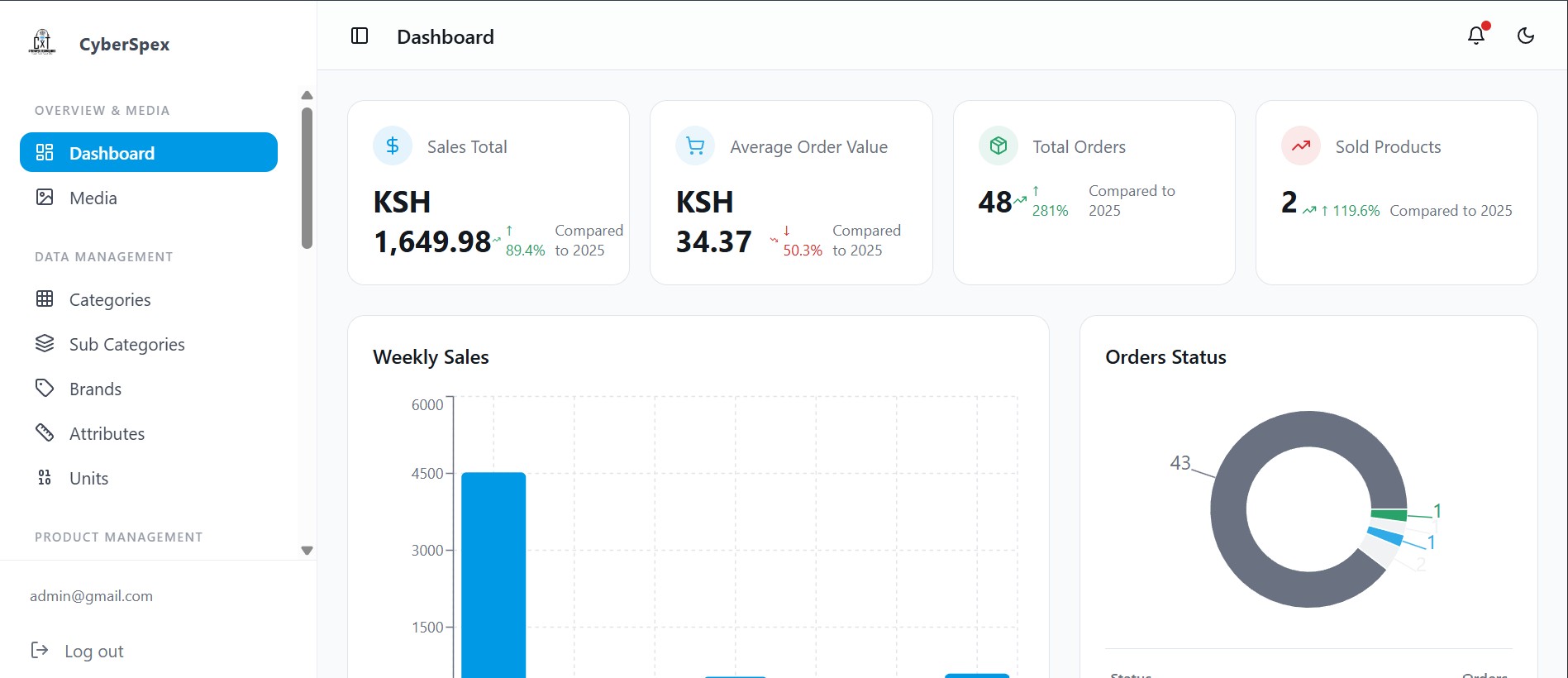This screenshot has height=678, width=1568.
Task: Click the sidebar scroll up arrow
Action: (x=307, y=95)
